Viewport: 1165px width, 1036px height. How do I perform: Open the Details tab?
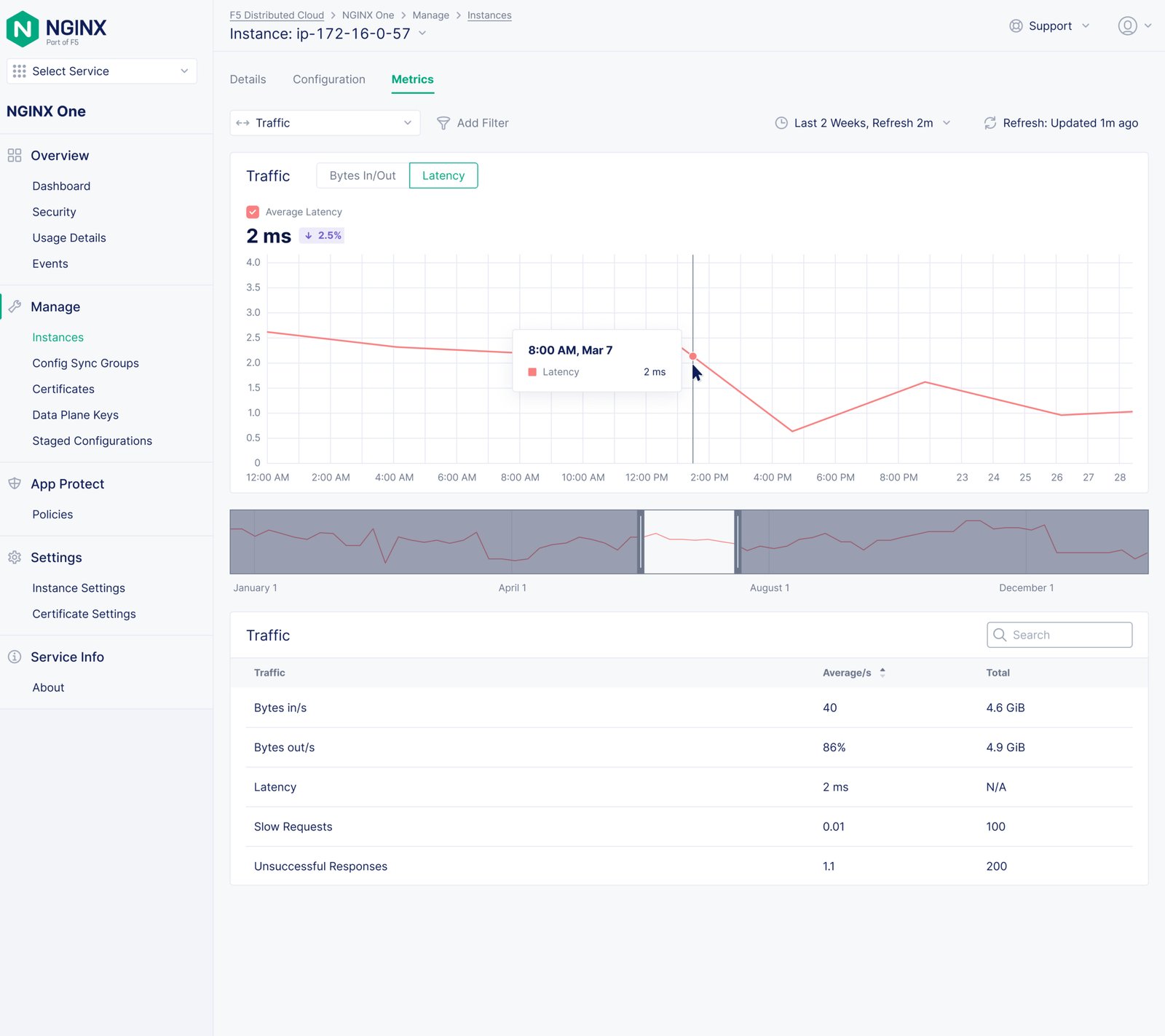click(x=248, y=79)
